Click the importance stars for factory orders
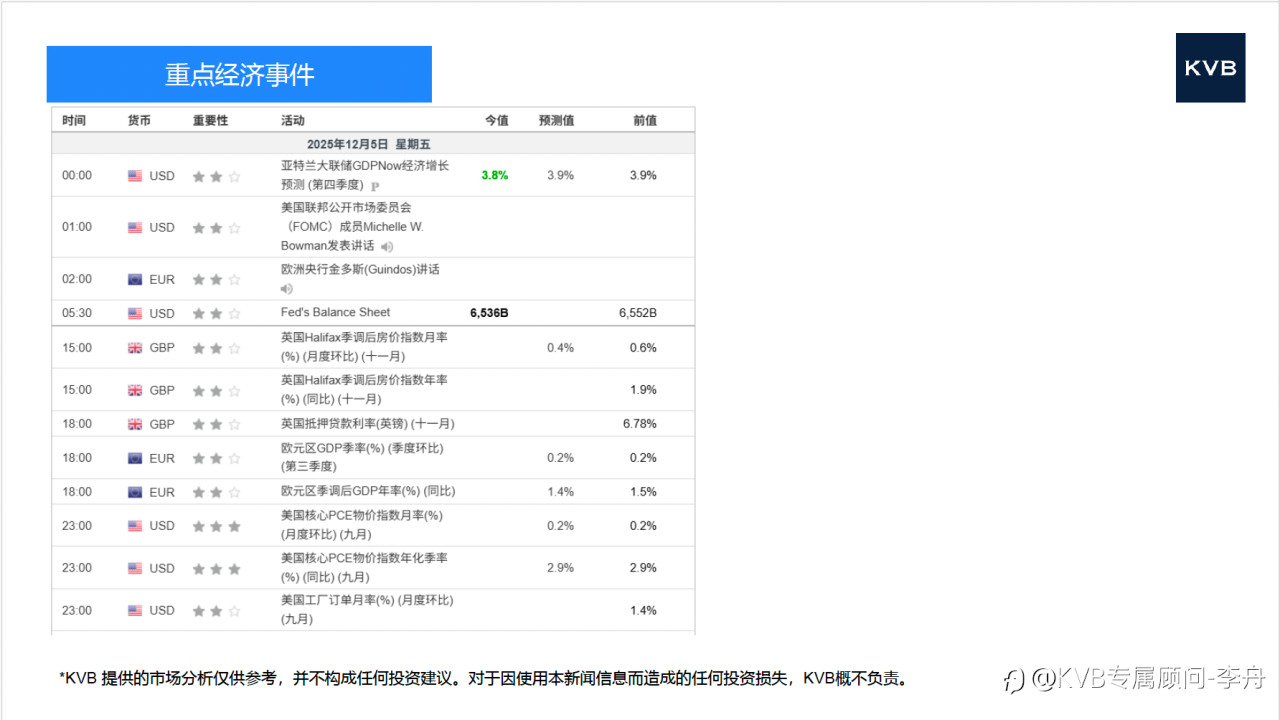1280x720 pixels. 216,610
